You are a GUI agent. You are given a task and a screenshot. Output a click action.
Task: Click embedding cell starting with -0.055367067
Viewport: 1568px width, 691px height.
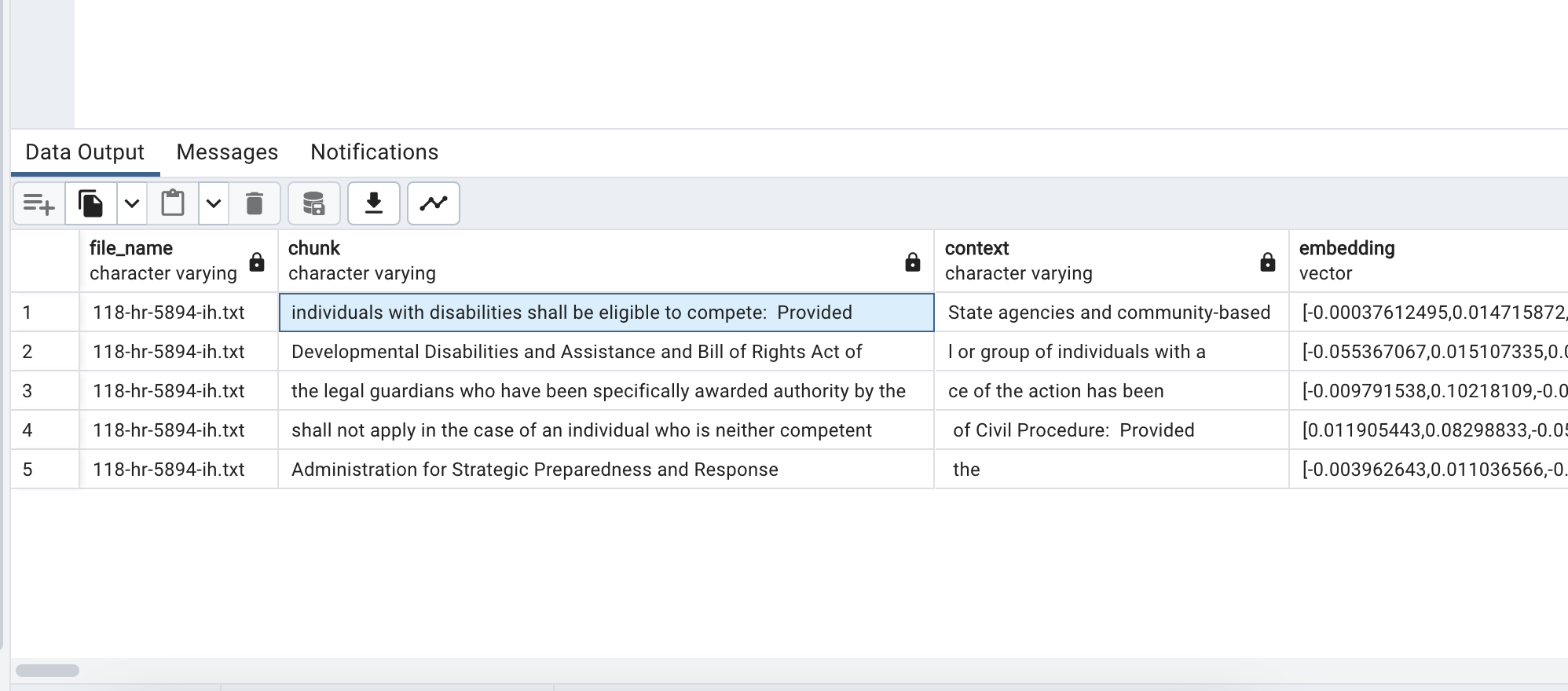click(x=1429, y=352)
